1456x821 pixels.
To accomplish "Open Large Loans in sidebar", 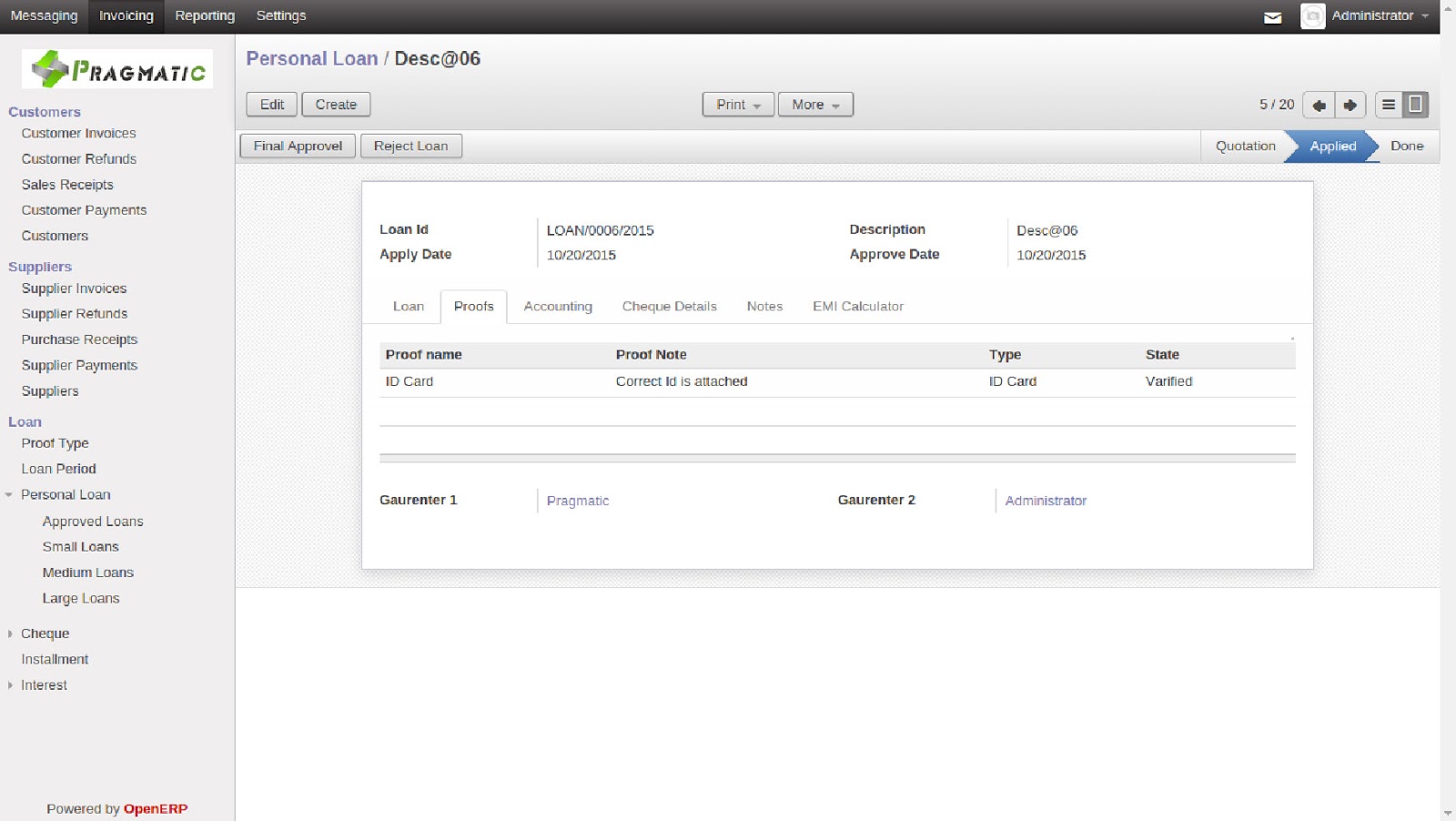I will pyautogui.click(x=81, y=599).
